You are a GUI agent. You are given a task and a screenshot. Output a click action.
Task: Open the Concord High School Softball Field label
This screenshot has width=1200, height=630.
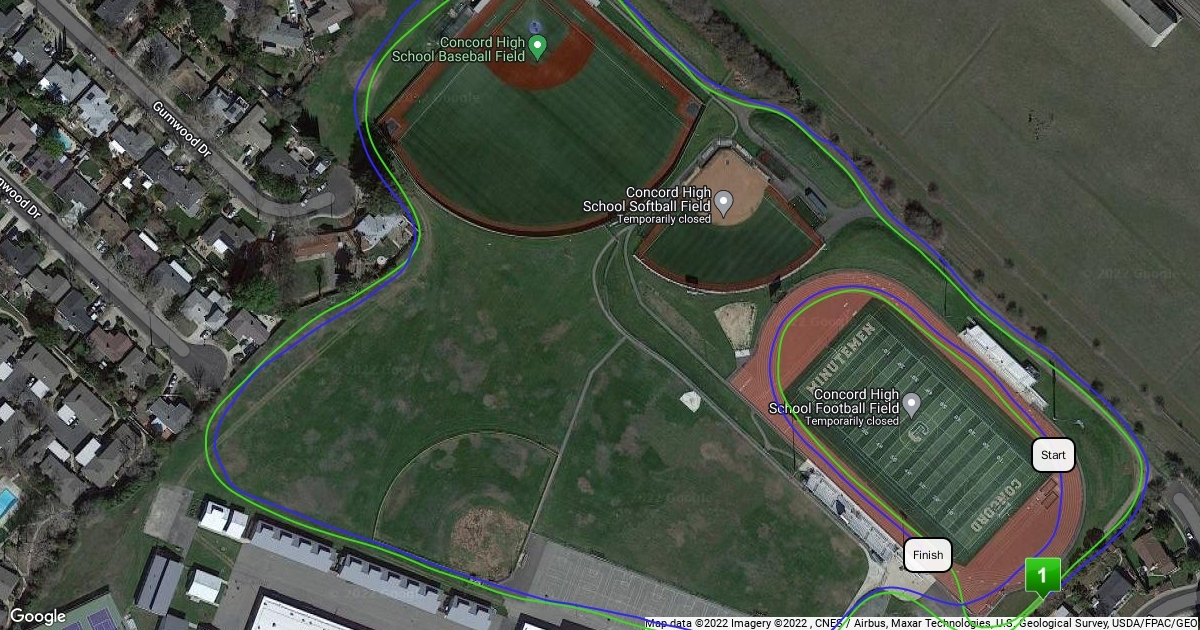pyautogui.click(x=647, y=199)
